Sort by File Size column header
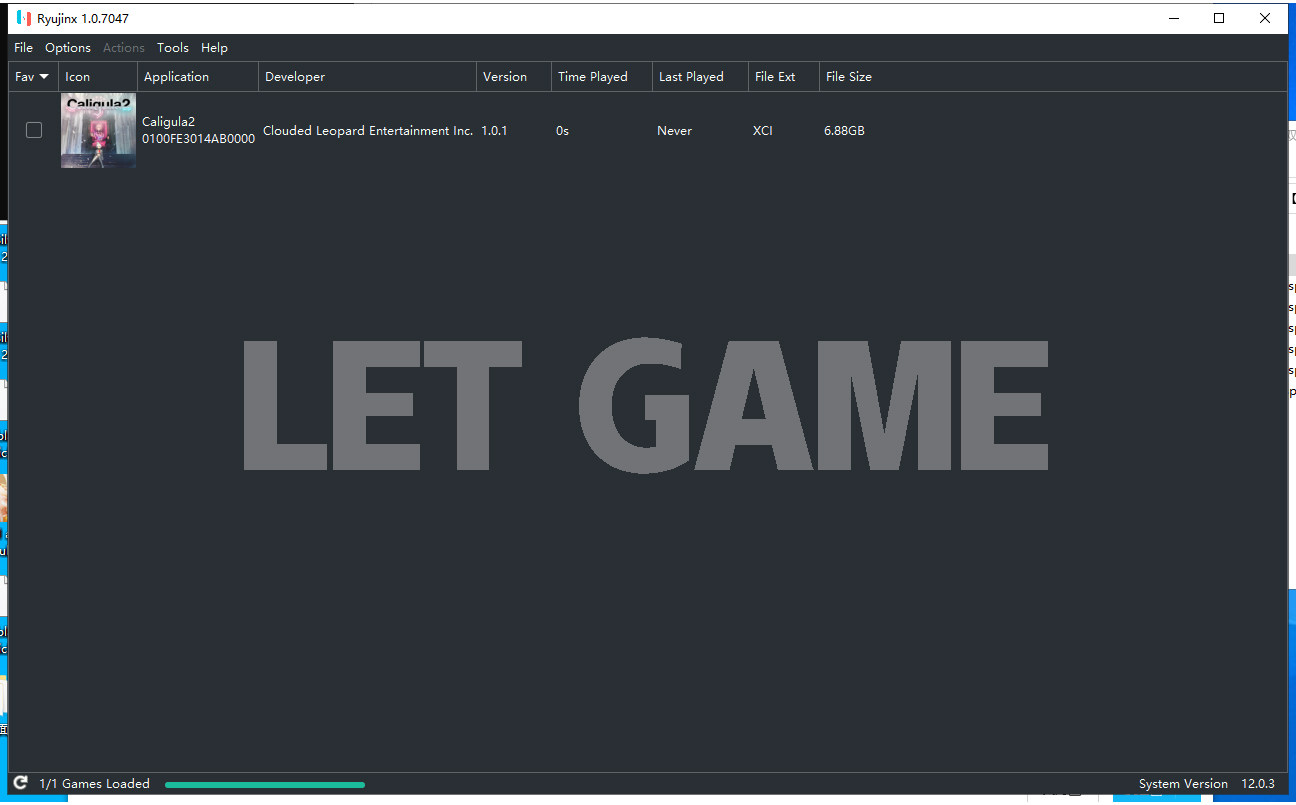This screenshot has width=1296, height=805. click(849, 77)
